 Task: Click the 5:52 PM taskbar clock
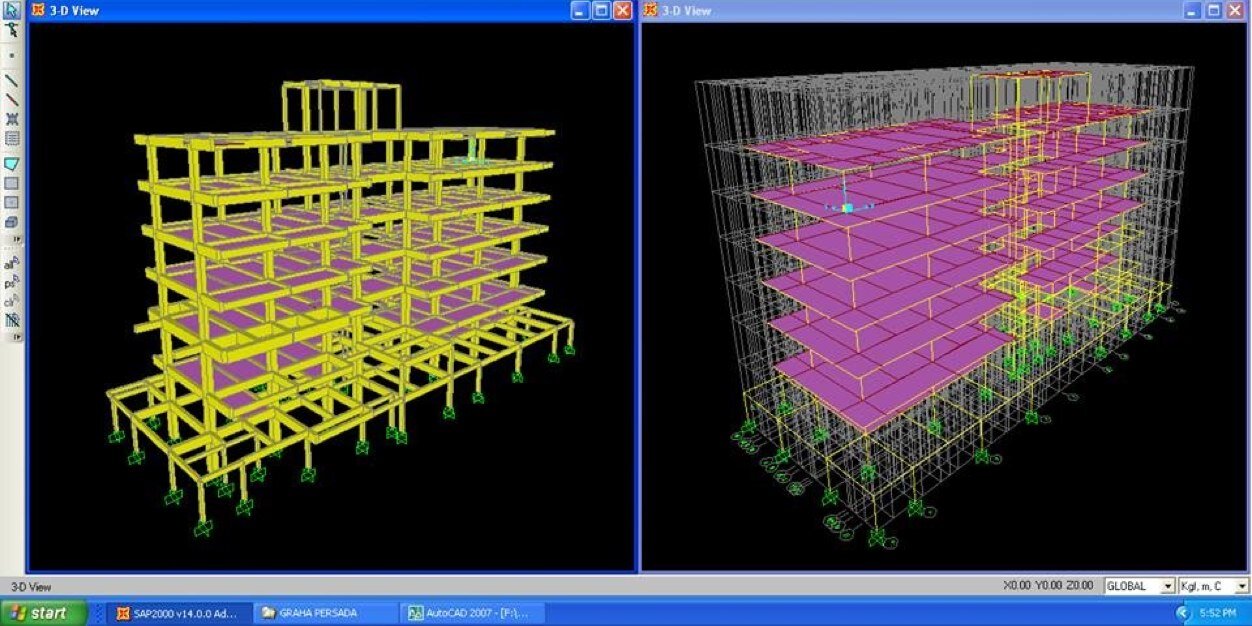point(1220,613)
